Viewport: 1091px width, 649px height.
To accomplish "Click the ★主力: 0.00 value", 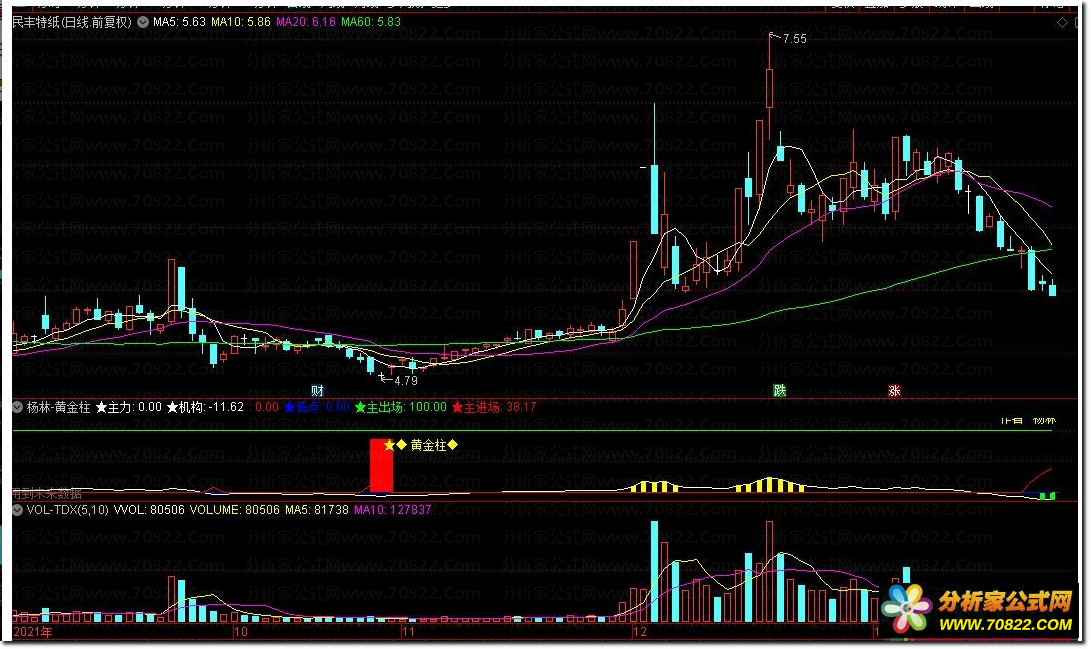I will 129,408.
